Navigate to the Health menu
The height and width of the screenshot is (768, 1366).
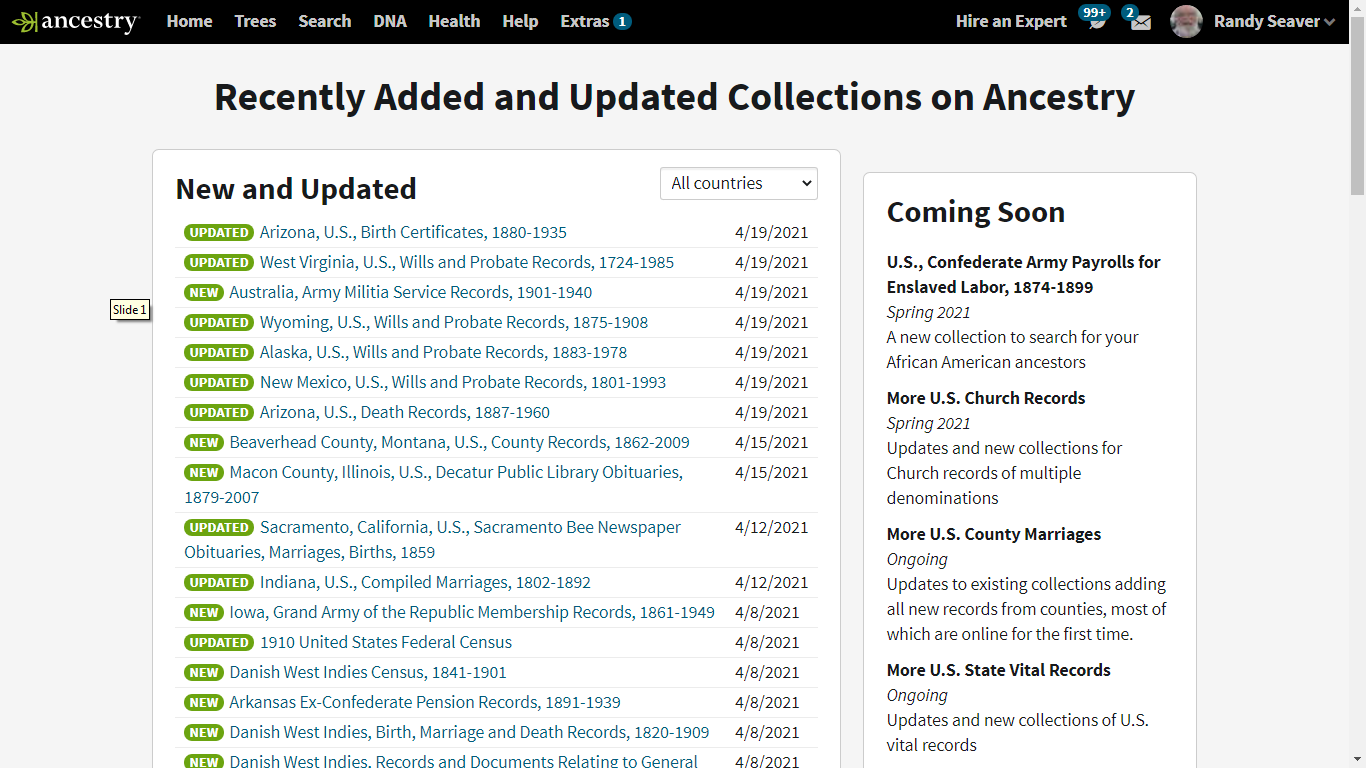454,20
